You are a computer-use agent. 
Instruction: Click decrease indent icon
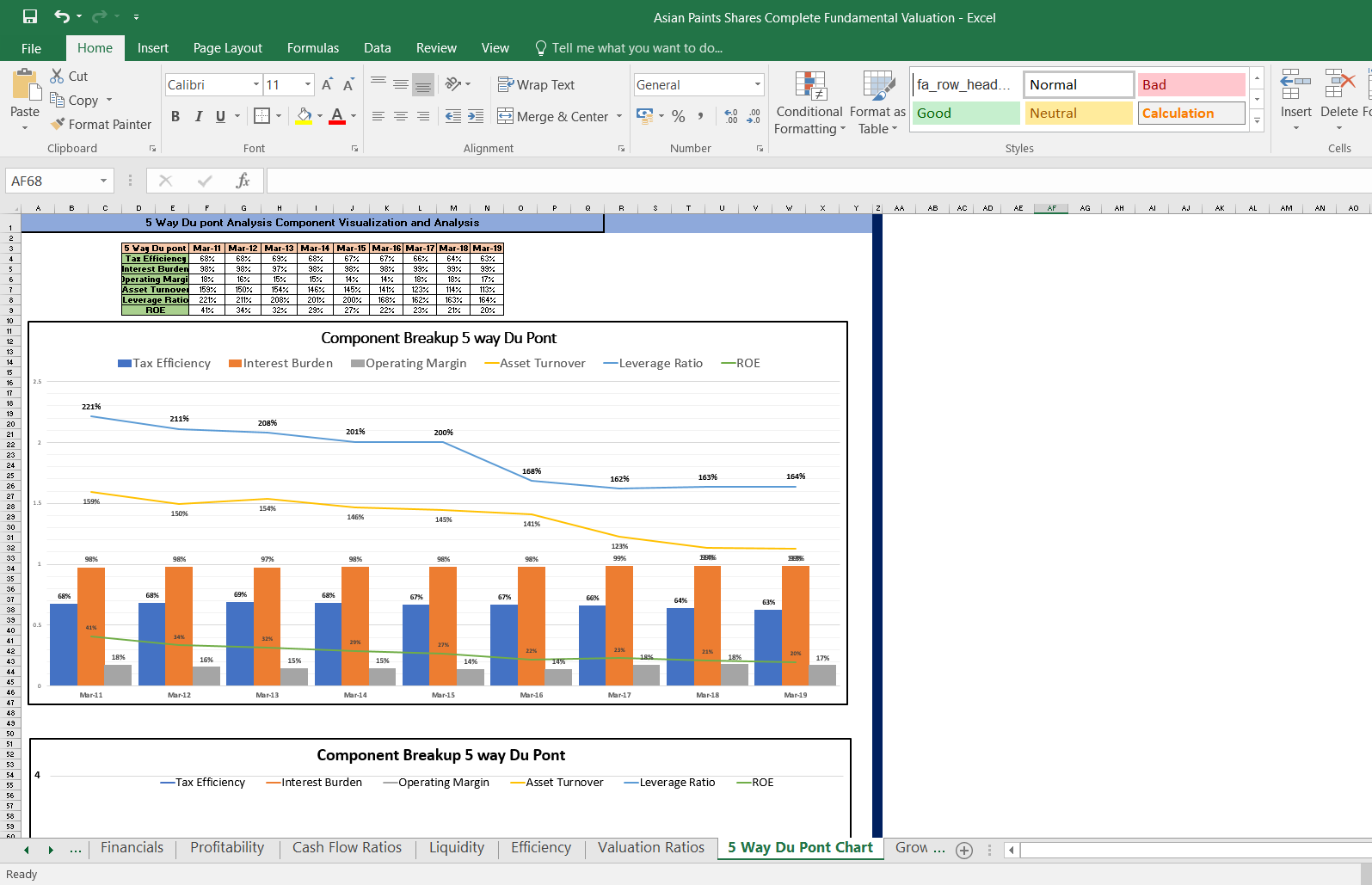(453, 116)
